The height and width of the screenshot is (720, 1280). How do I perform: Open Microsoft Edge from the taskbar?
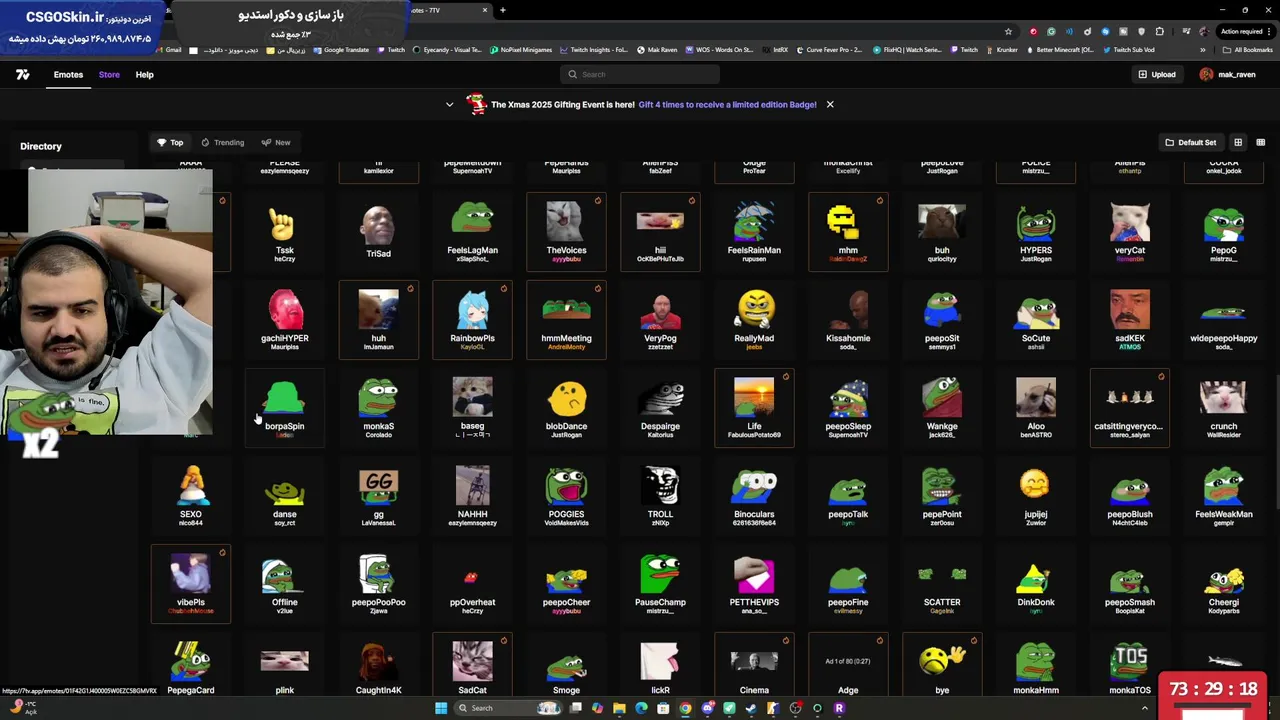pyautogui.click(x=641, y=708)
